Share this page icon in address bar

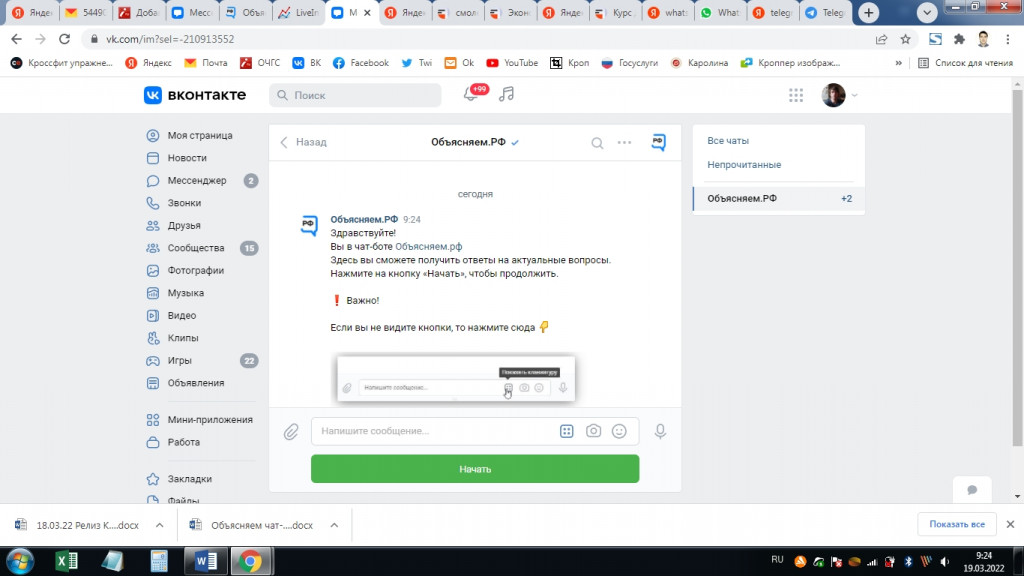881,39
